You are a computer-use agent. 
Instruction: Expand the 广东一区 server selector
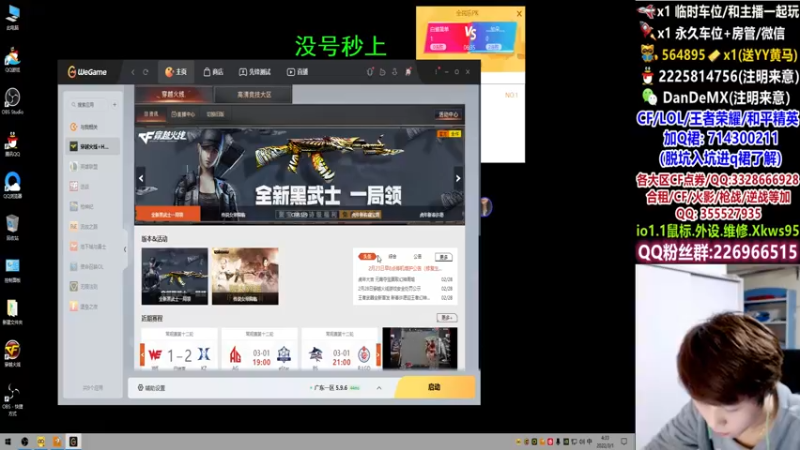tap(379, 388)
